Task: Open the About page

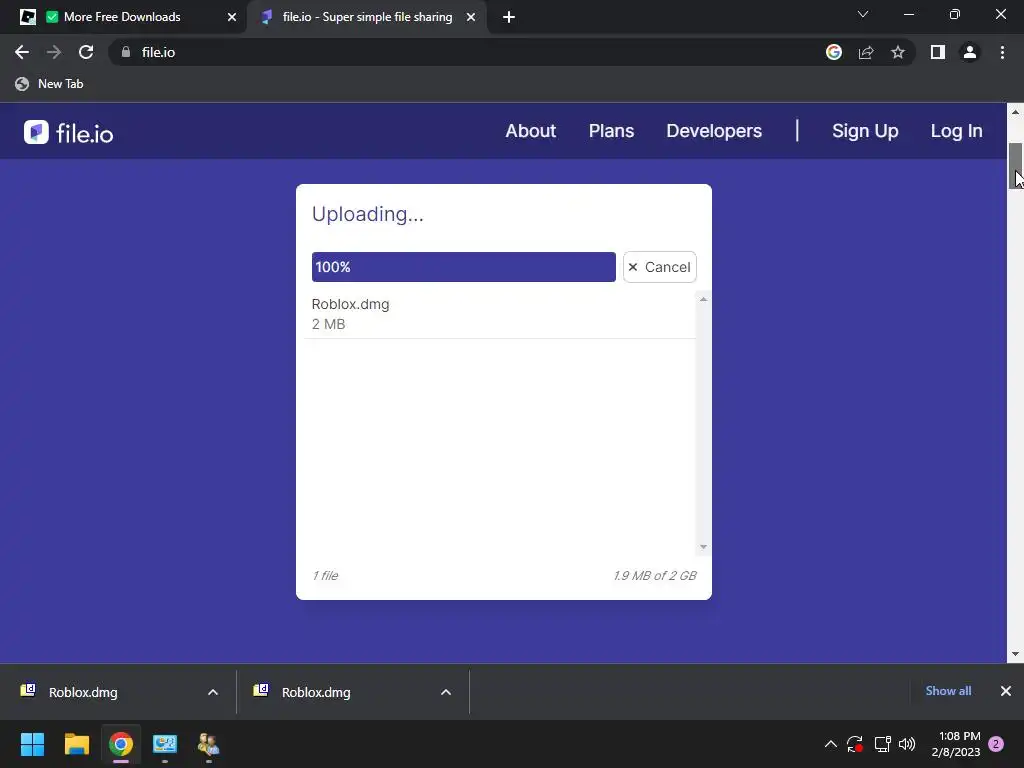Action: coord(530,131)
